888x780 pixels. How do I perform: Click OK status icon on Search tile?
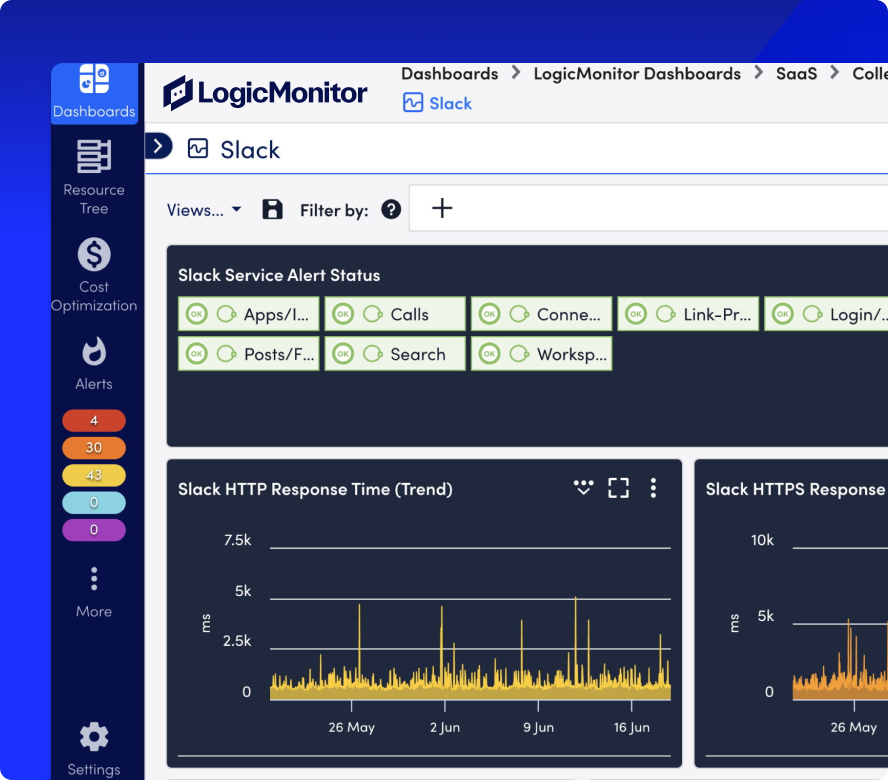[343, 354]
